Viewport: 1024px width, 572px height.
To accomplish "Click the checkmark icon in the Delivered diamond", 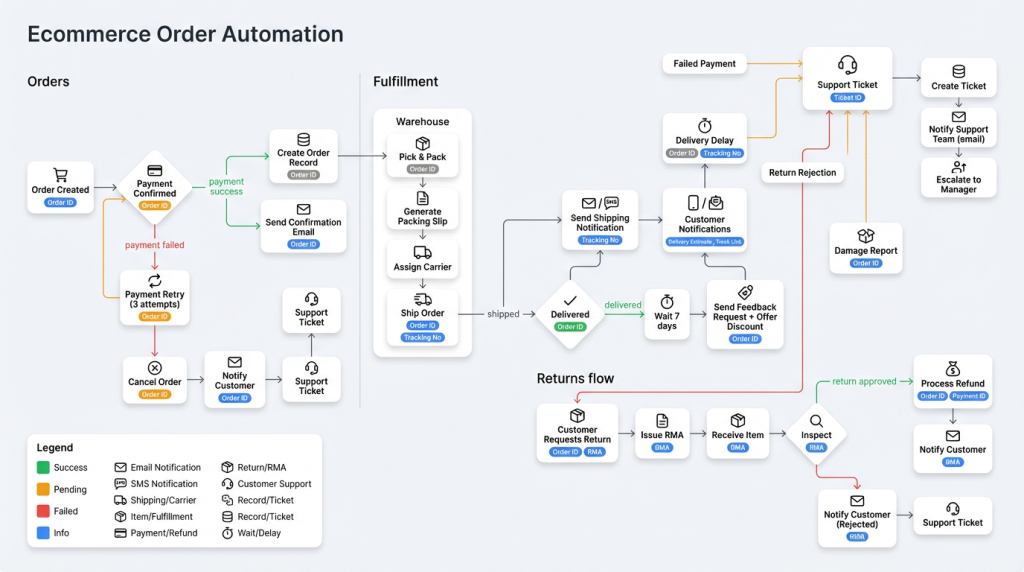I will coord(570,299).
